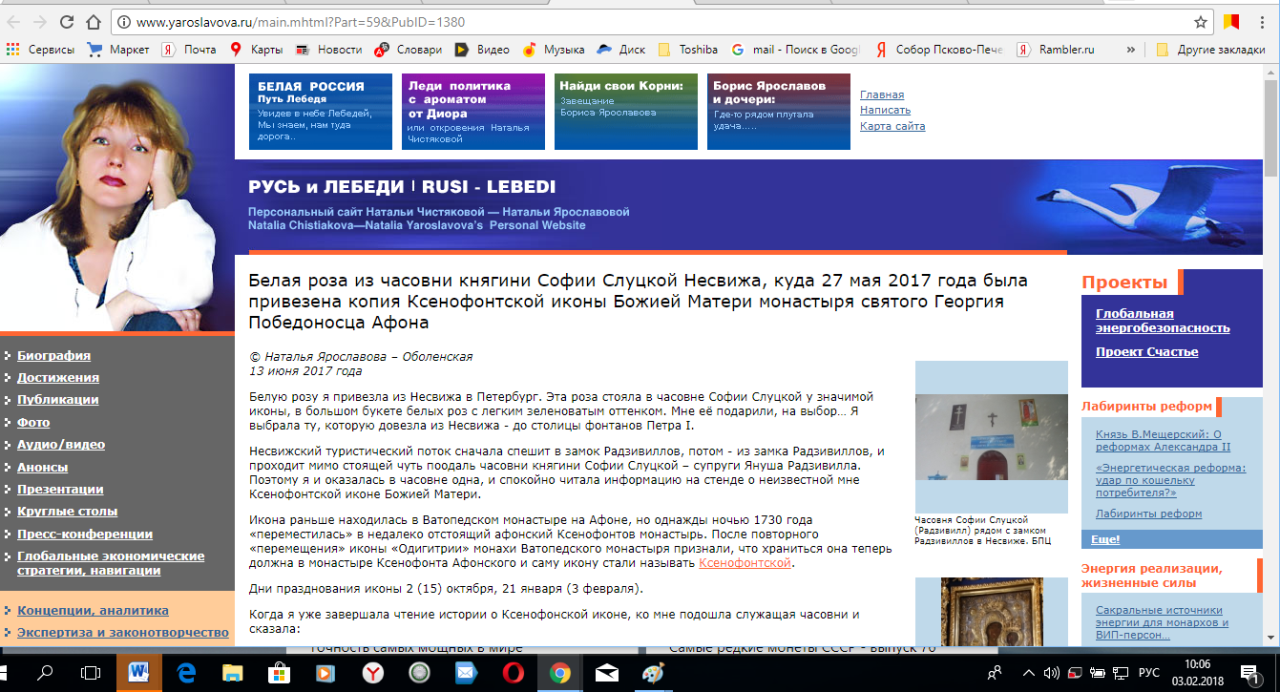This screenshot has width=1280, height=692.
Task: Open the Paint app in the taskbar
Action: click(x=654, y=673)
